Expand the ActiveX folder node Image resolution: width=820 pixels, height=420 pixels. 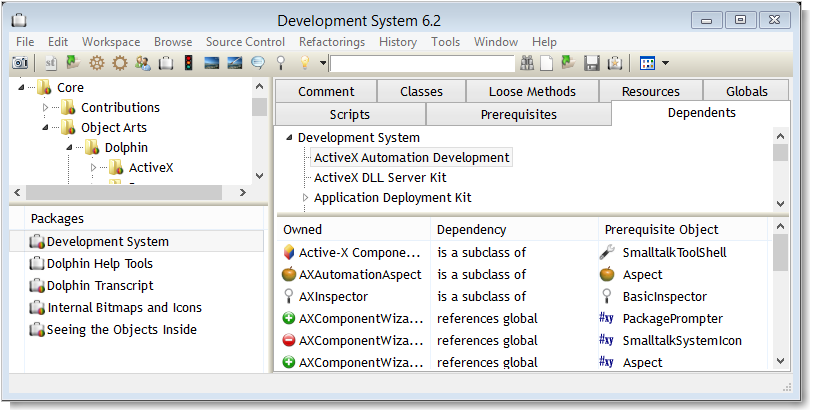click(93, 167)
